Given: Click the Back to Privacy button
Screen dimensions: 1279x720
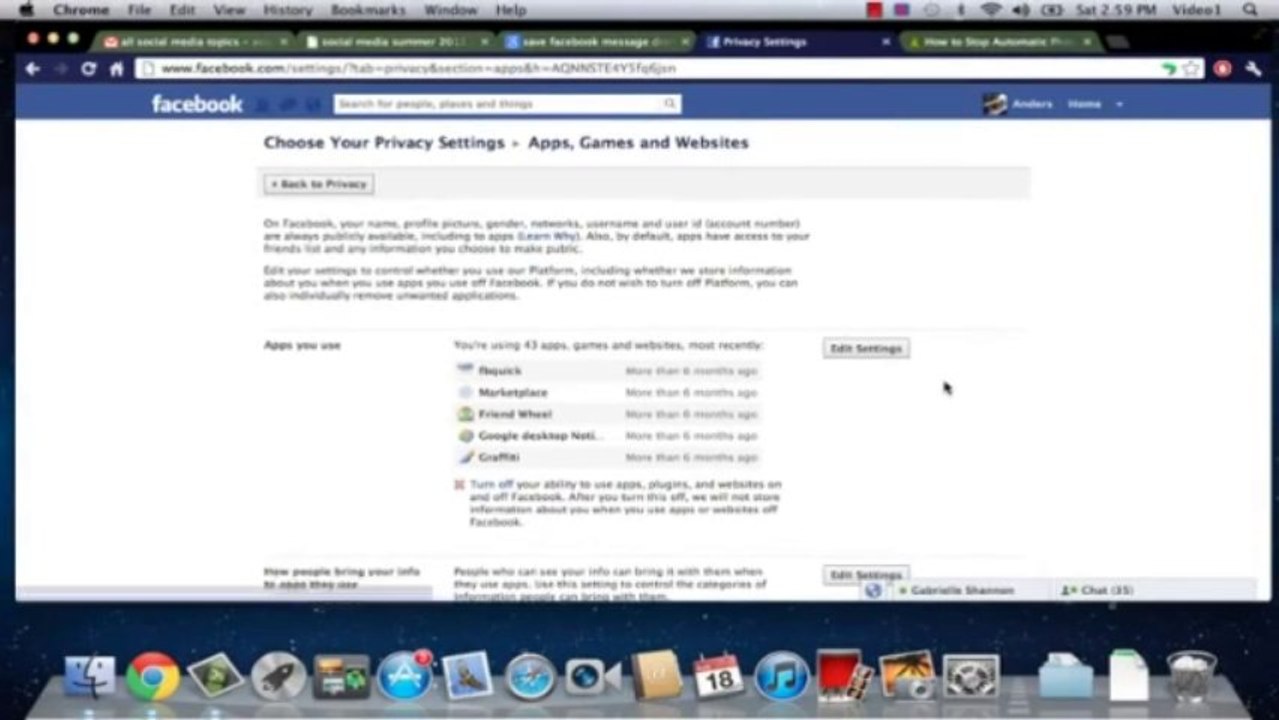Looking at the screenshot, I should (319, 184).
